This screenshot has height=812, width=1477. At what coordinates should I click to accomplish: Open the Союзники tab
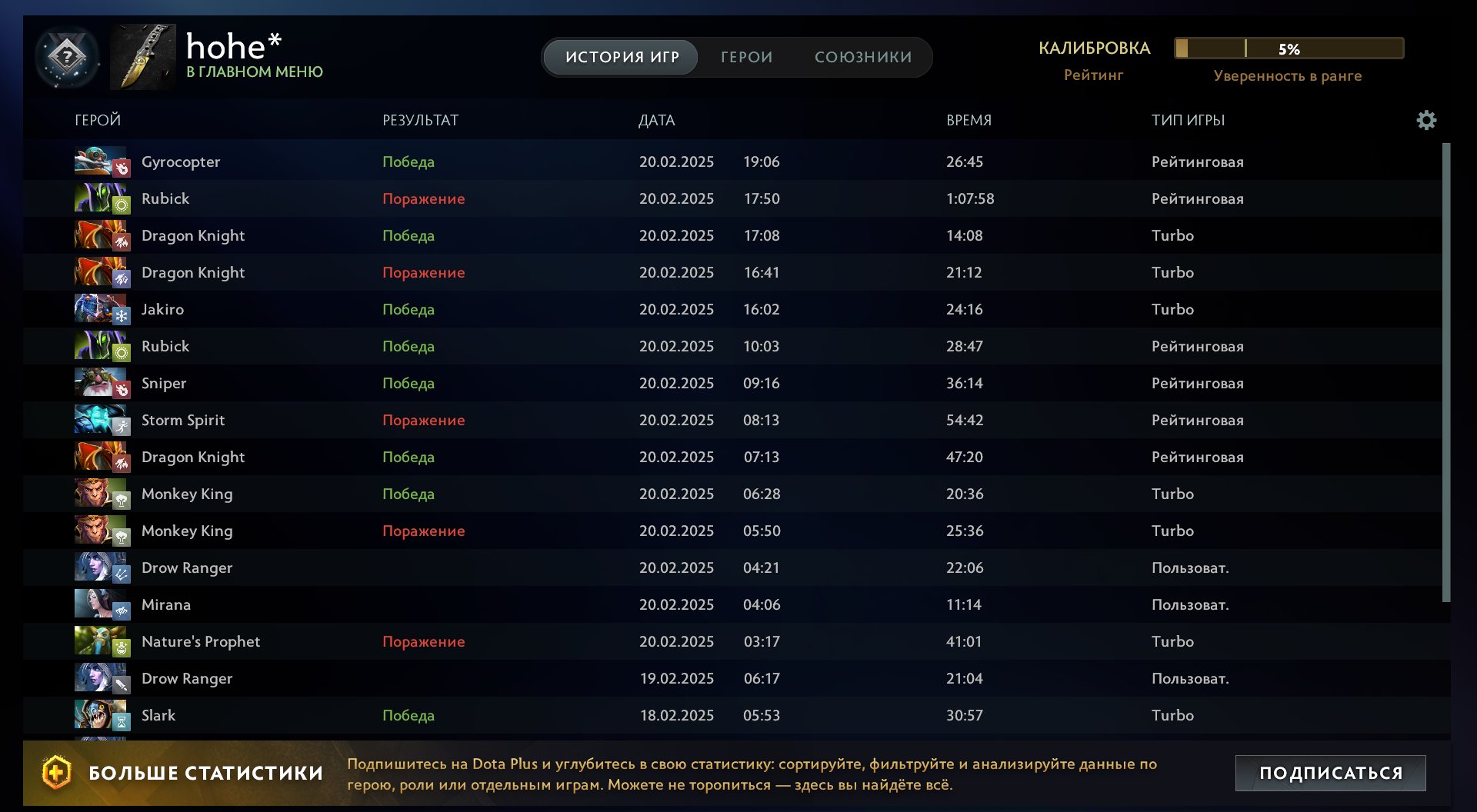click(x=863, y=57)
